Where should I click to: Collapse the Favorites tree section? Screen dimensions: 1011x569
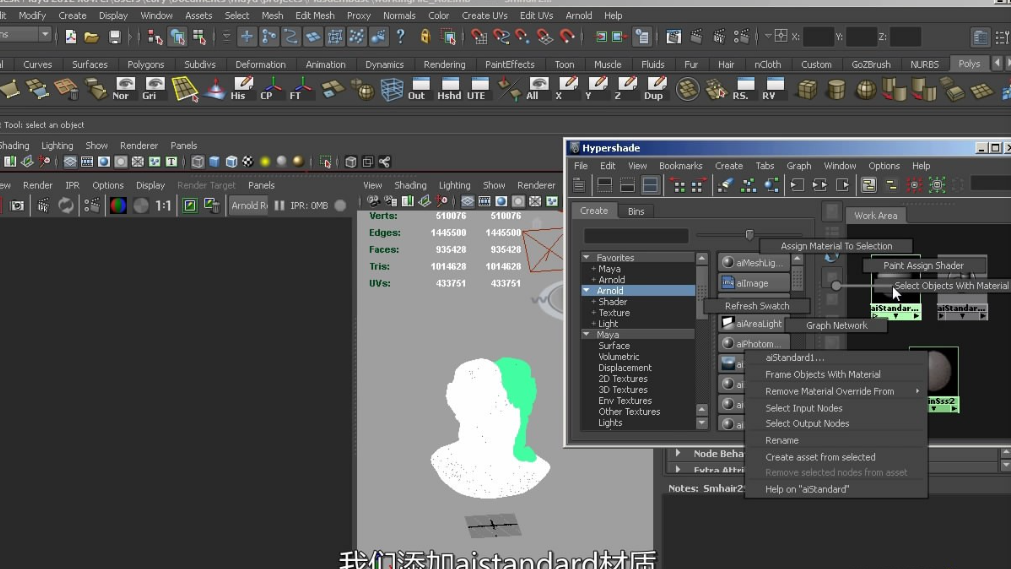[x=586, y=257]
